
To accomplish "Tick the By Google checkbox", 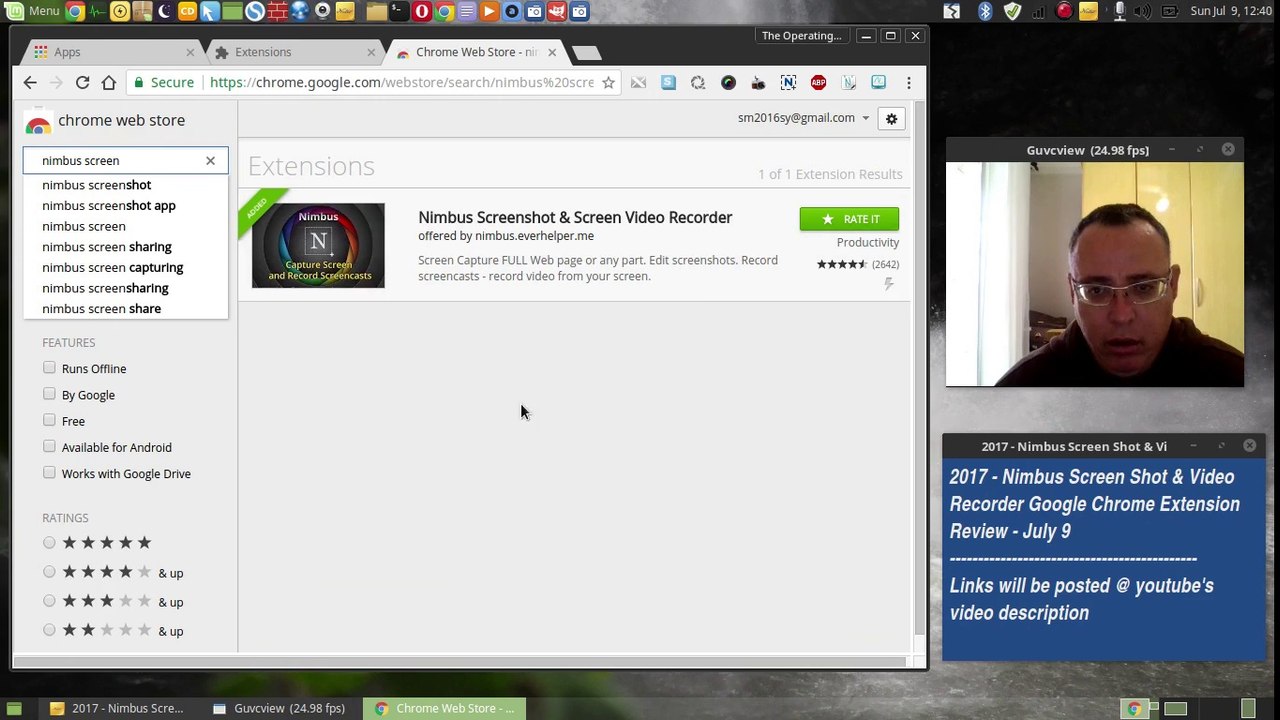I will (x=49, y=394).
